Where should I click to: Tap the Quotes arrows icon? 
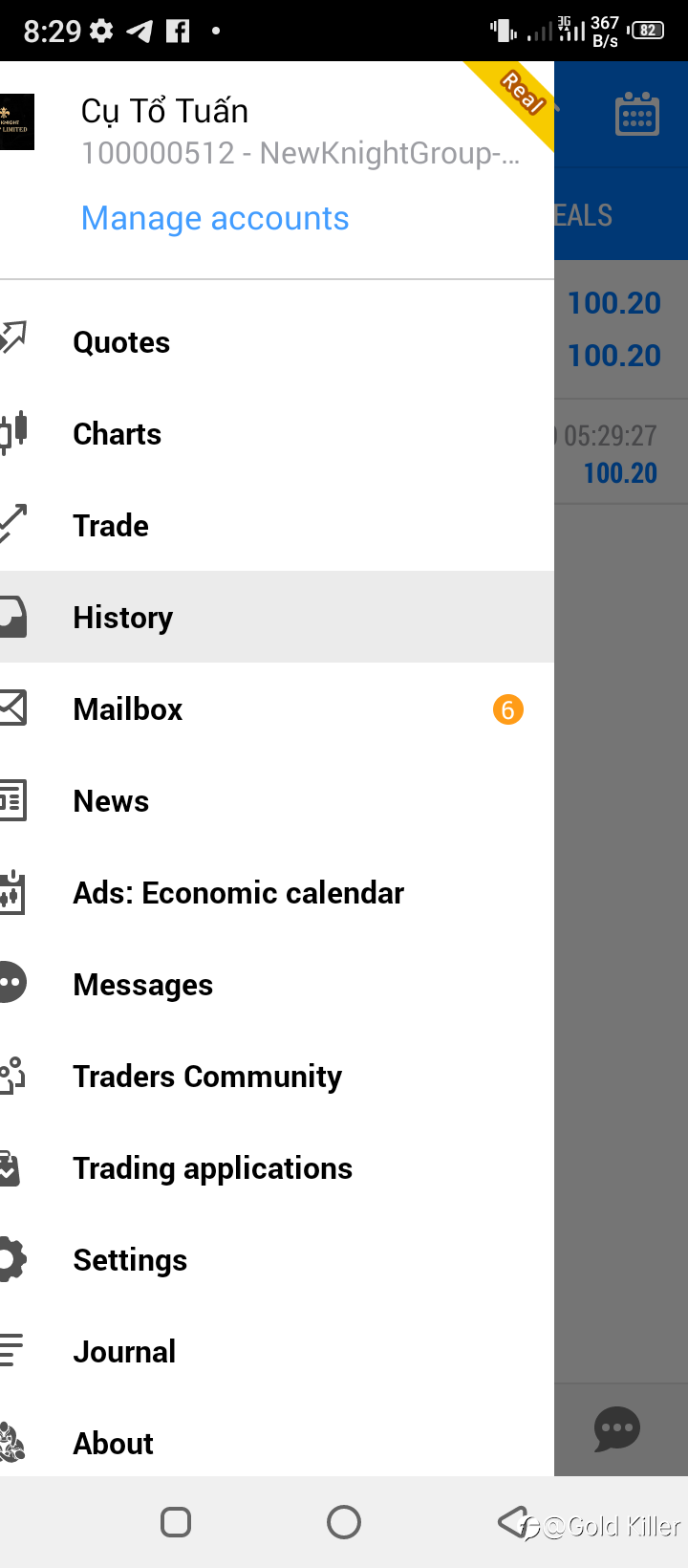(13, 338)
